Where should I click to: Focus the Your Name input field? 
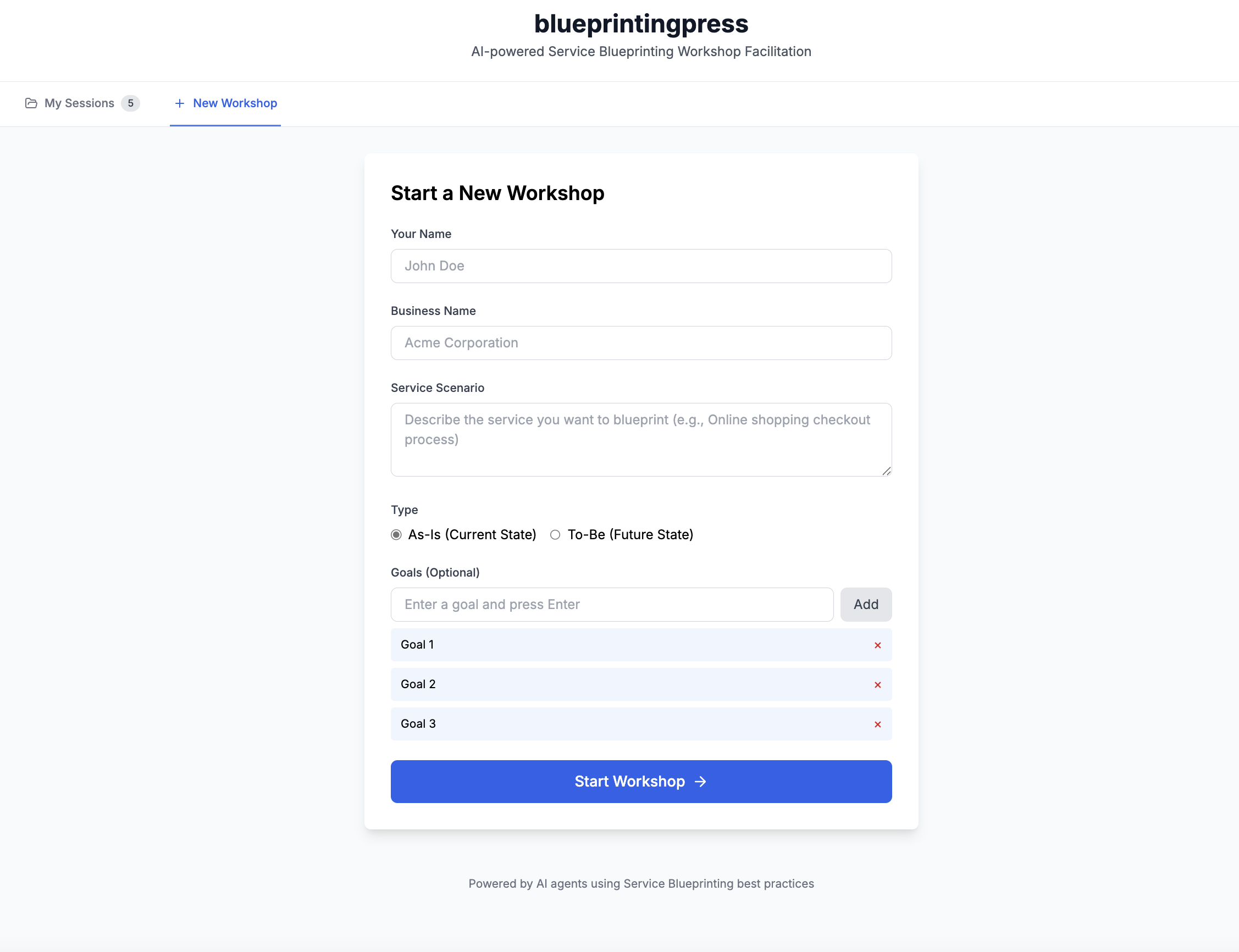pos(641,266)
